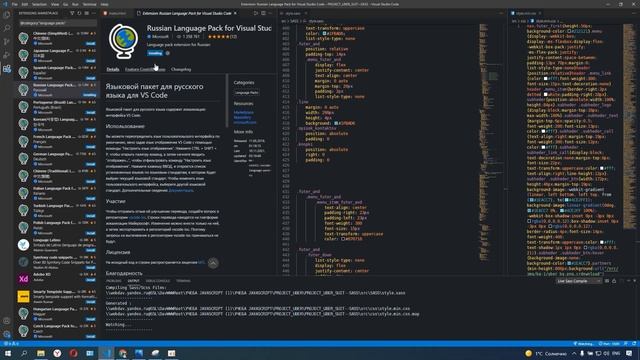640x360 pixels.
Task: Open the Source Control view icon
Action: [7, 42]
